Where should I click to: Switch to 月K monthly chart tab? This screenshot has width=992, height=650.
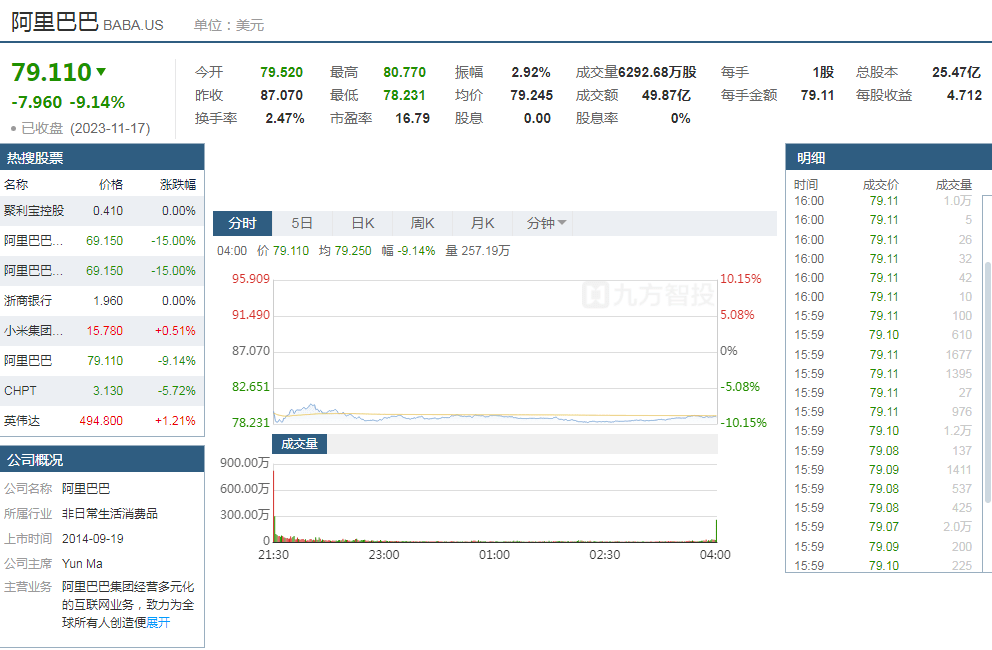(x=482, y=223)
